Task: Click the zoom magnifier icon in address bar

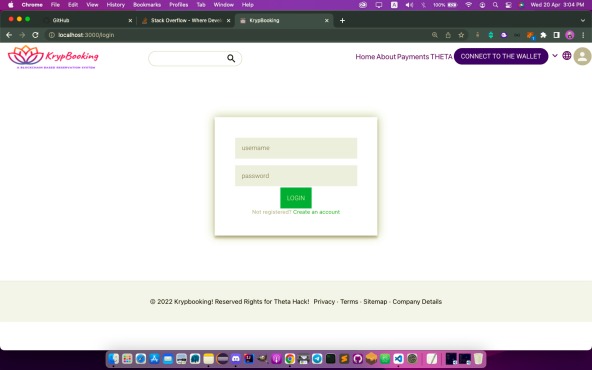Action: pyautogui.click(x=435, y=35)
